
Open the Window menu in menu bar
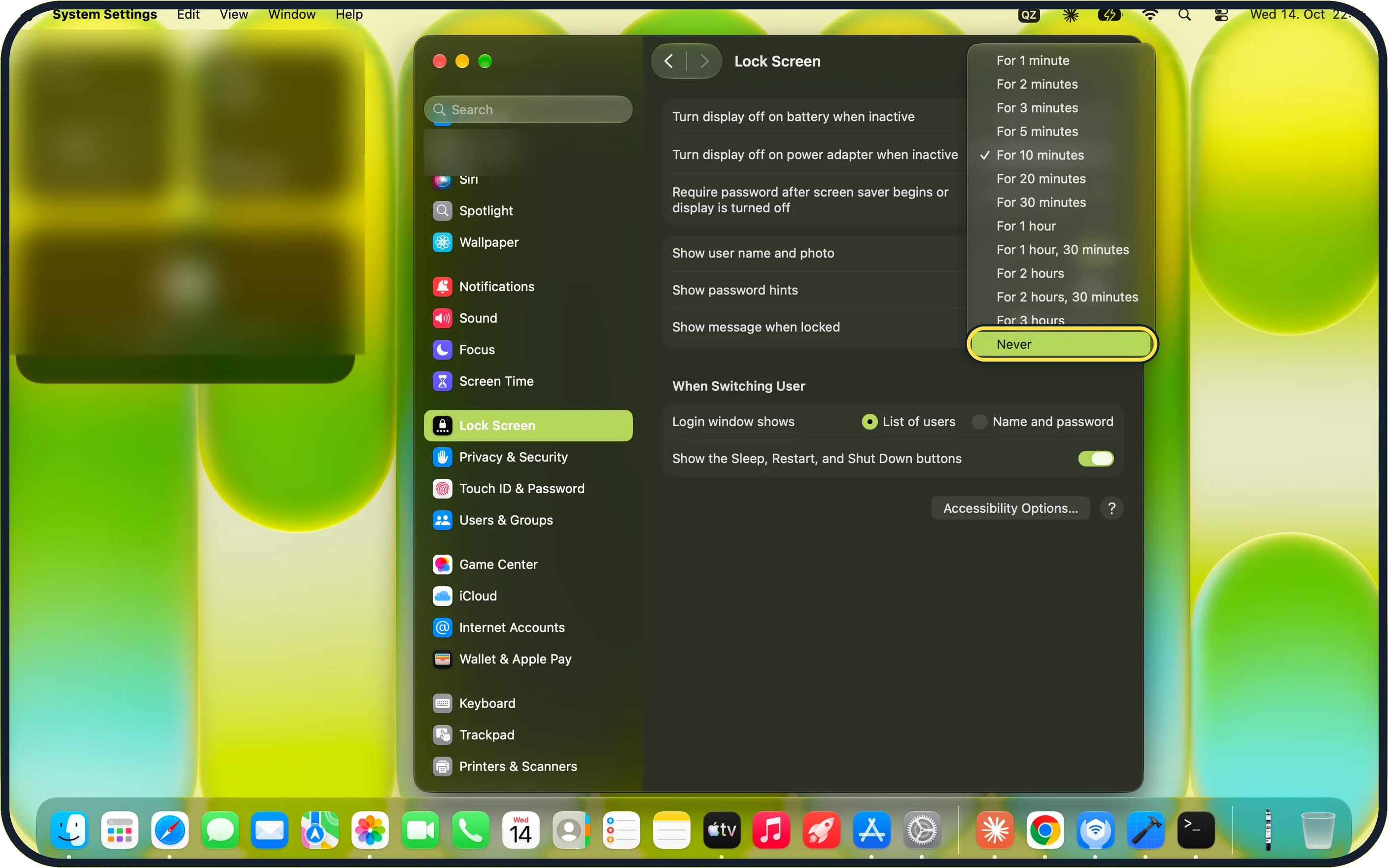point(292,14)
